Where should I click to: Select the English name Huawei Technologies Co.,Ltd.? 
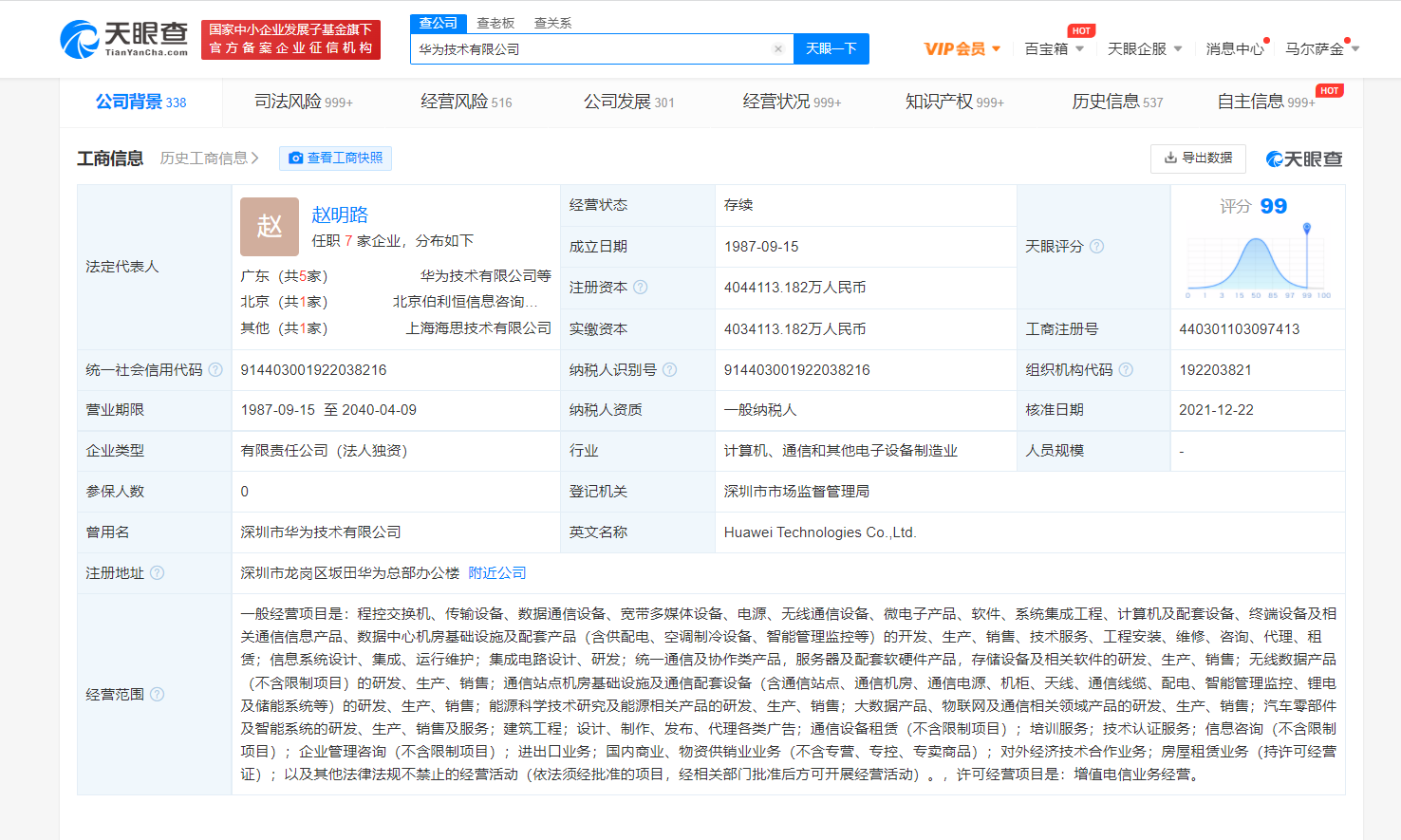(x=820, y=532)
